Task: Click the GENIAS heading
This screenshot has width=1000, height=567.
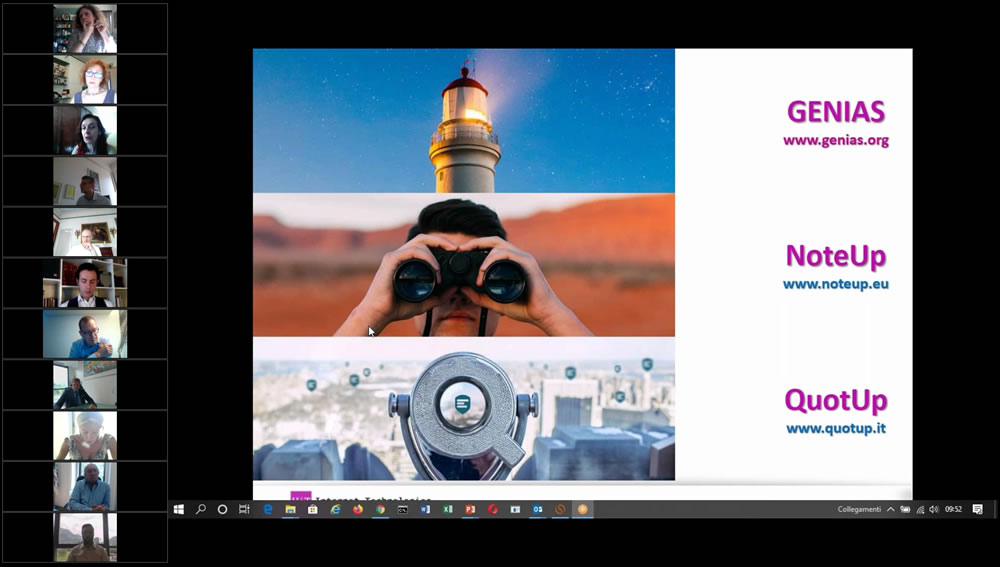Action: pyautogui.click(x=835, y=112)
